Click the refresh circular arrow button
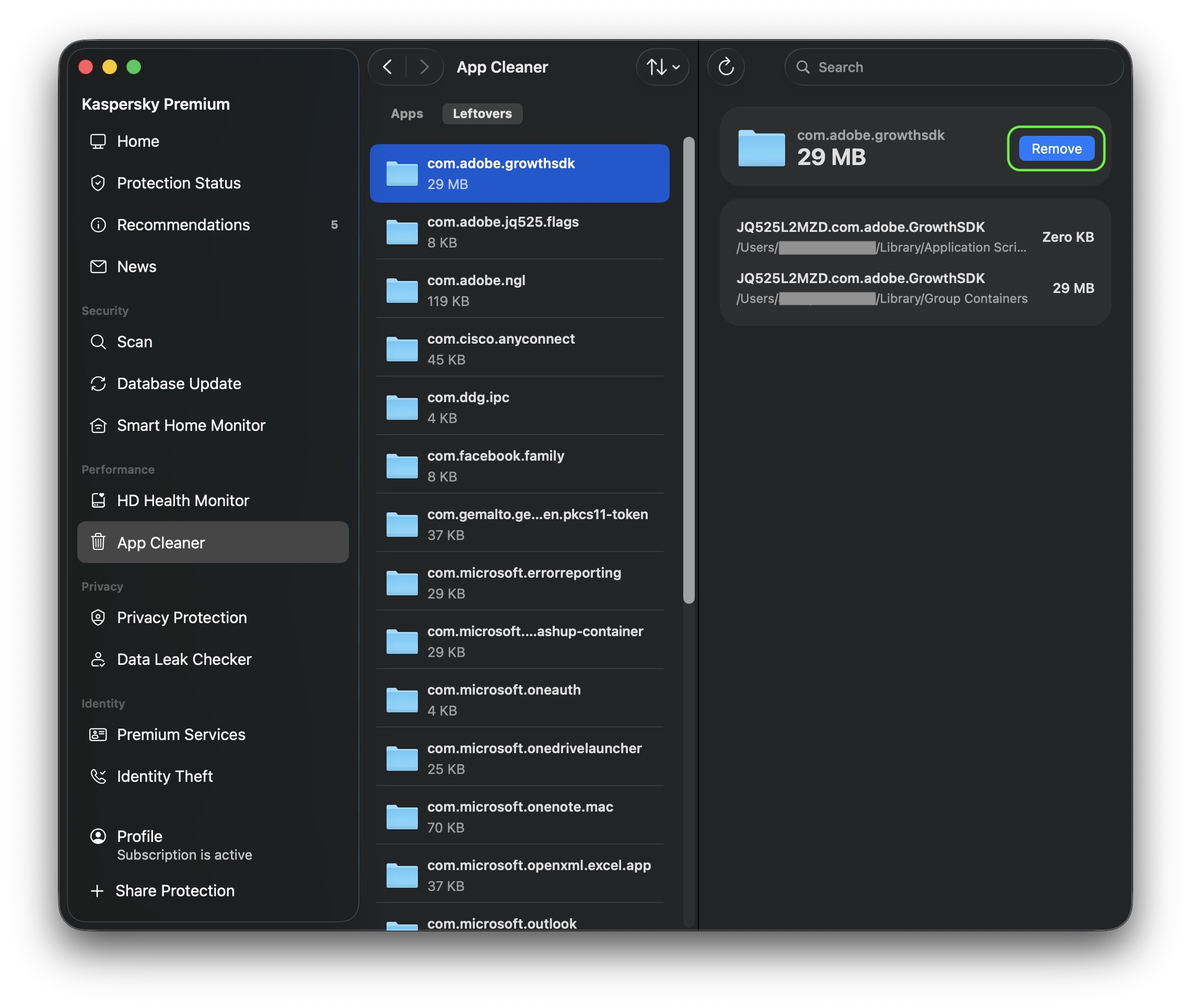Screen dimensions: 1191x1008 pyautogui.click(x=726, y=67)
